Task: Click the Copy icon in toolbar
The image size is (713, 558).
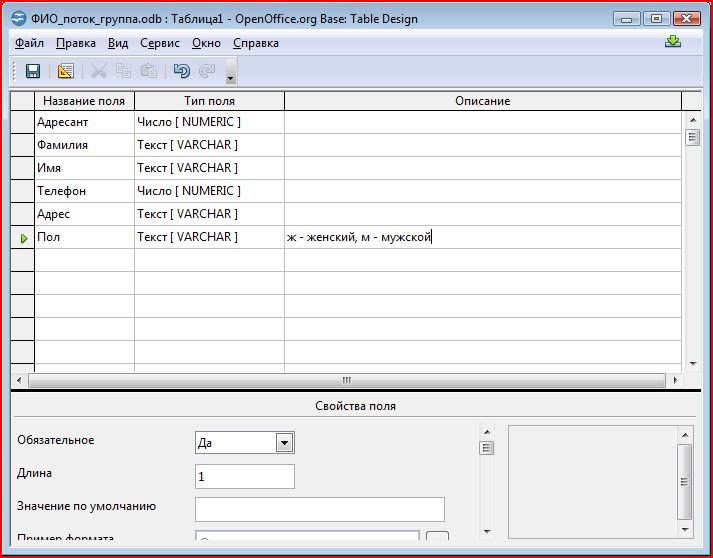Action: point(123,71)
